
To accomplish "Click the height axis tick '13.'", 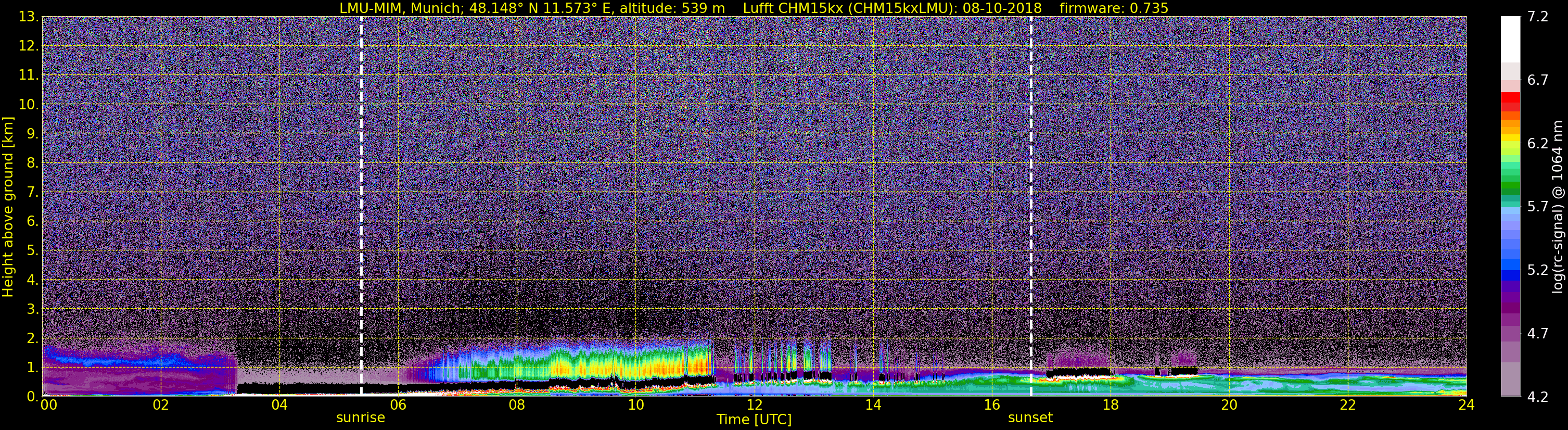I will coord(29,17).
